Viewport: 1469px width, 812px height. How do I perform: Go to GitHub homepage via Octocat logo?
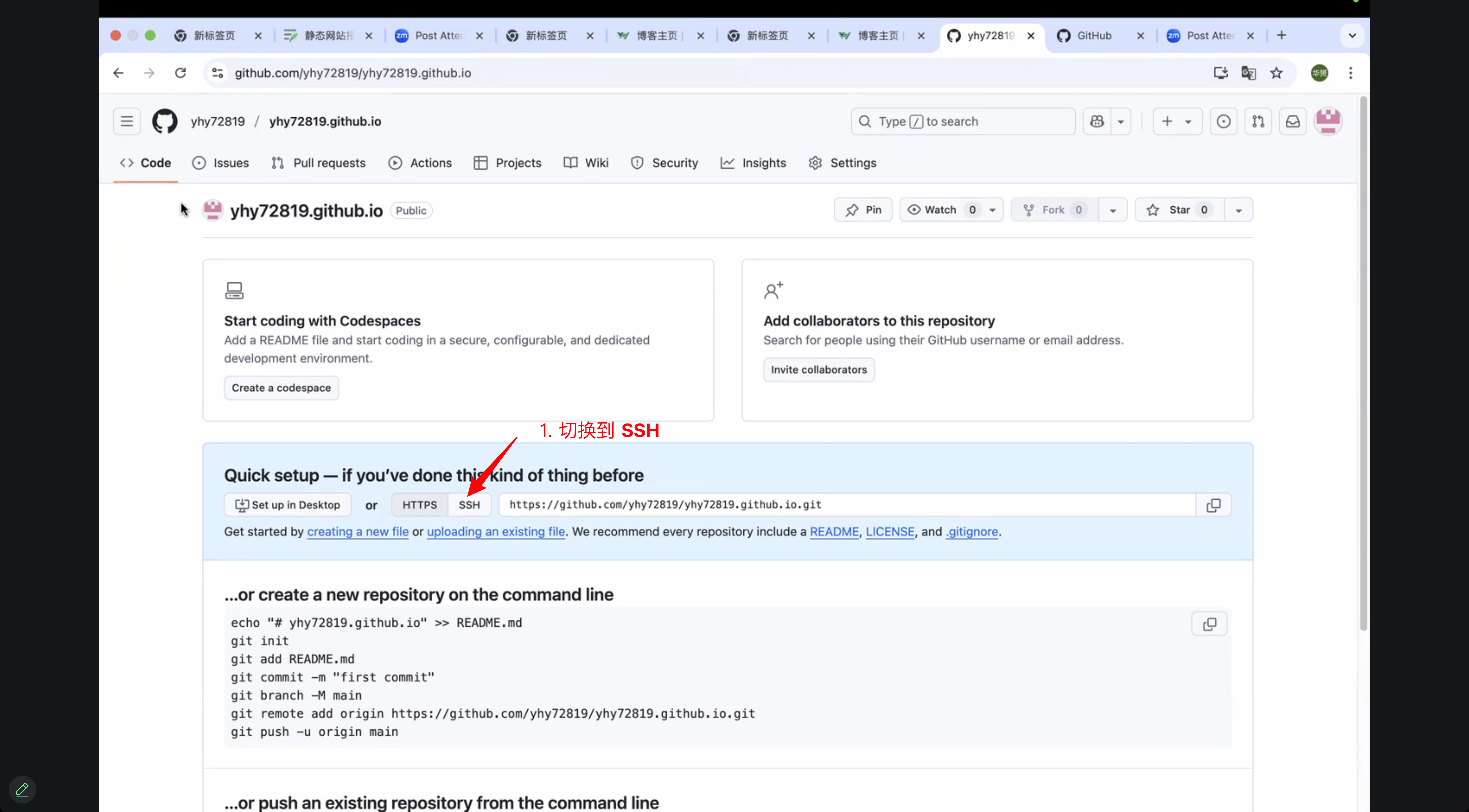[x=165, y=121]
